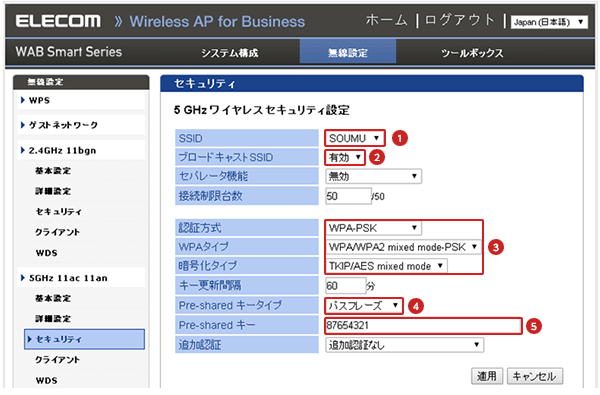Open セキュリティ under 2.4GHz 11bgn

tap(59, 211)
